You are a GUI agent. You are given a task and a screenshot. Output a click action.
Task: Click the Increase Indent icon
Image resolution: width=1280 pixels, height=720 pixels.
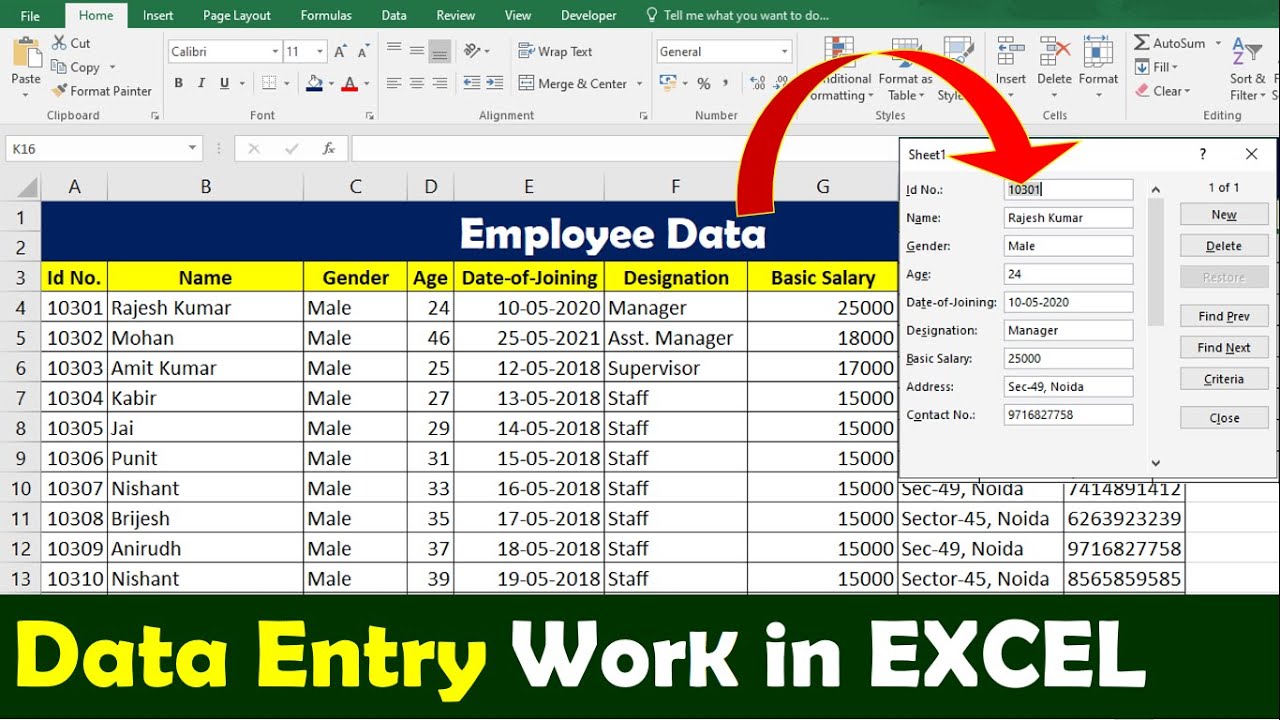[494, 84]
